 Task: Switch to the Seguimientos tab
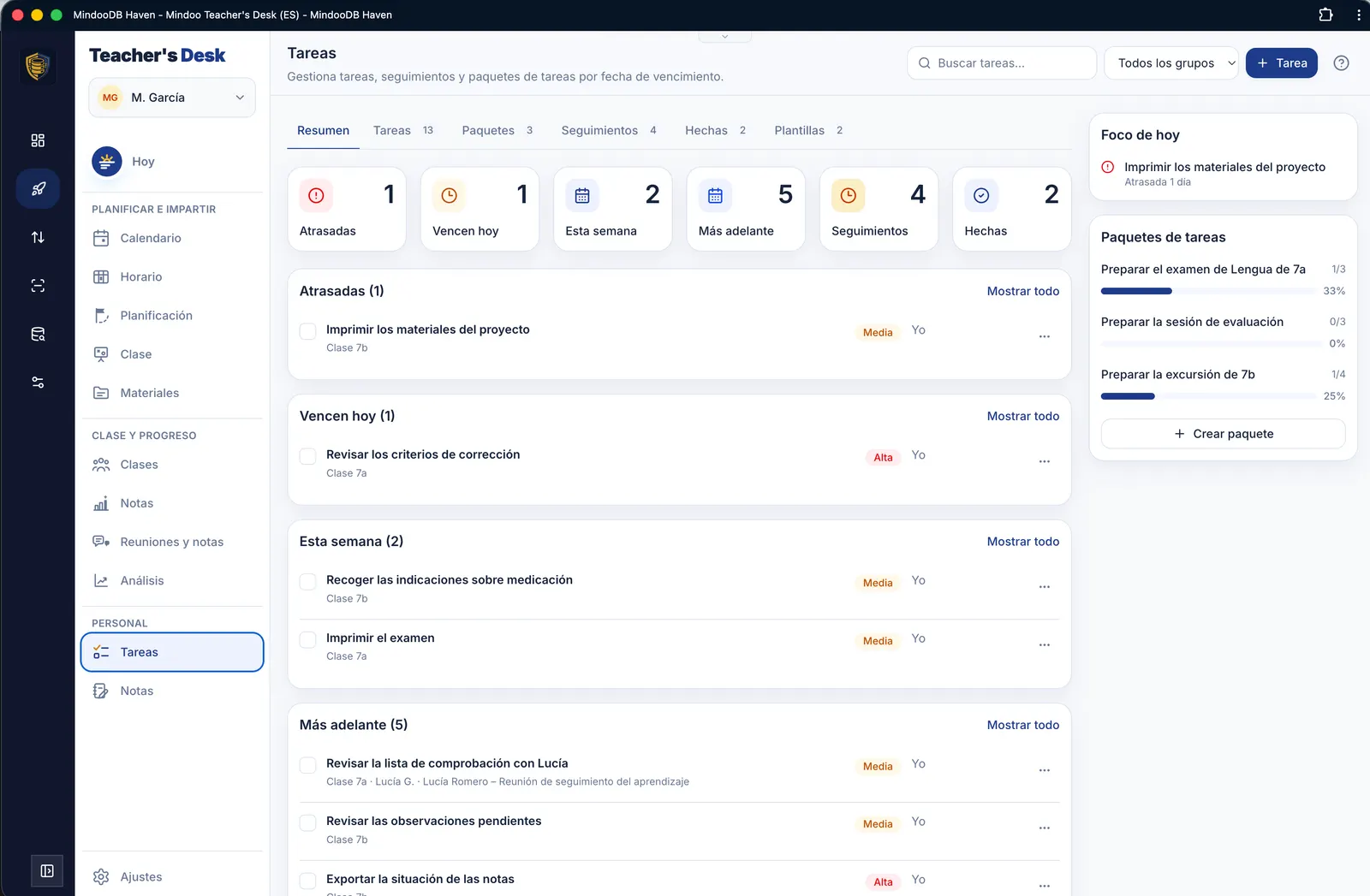click(x=609, y=130)
